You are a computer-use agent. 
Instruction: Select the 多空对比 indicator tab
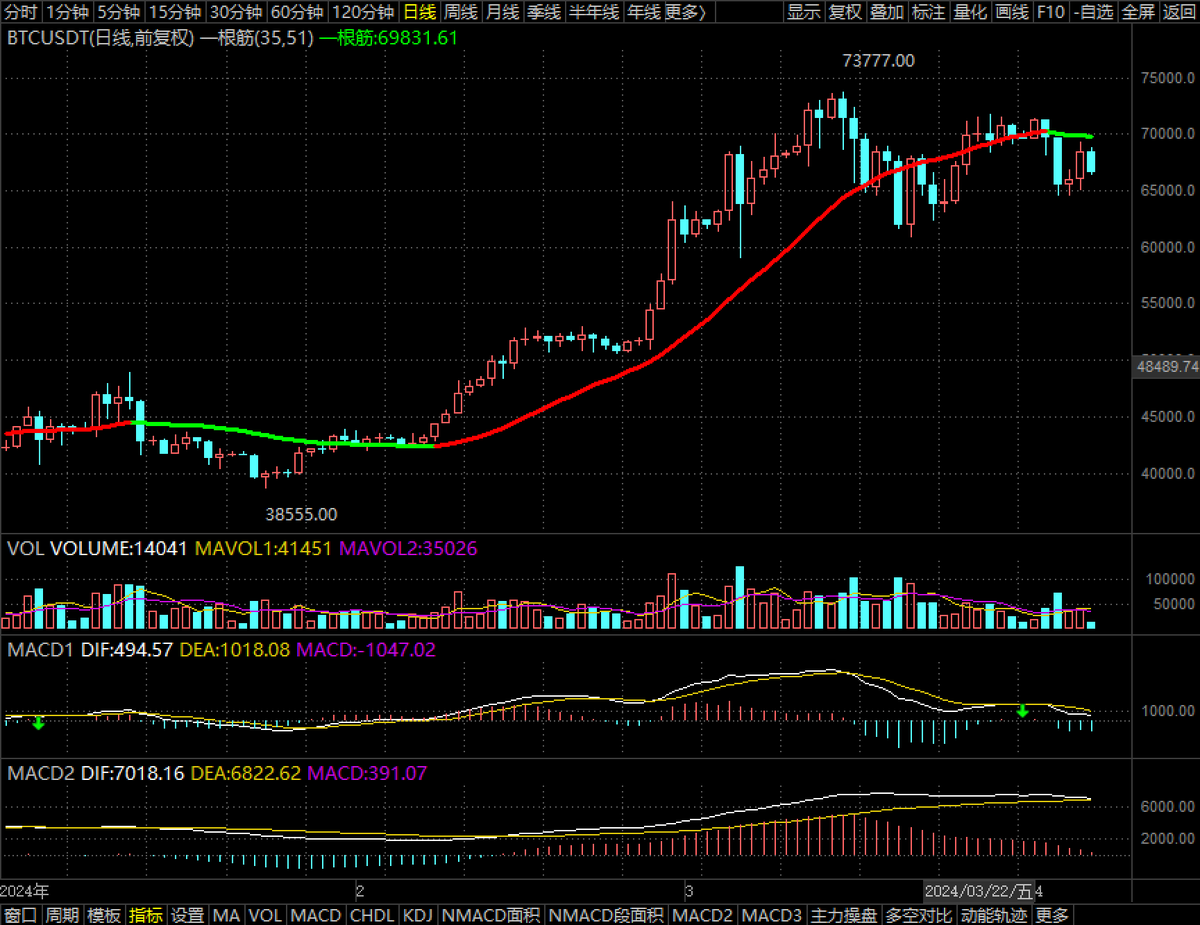tap(920, 915)
